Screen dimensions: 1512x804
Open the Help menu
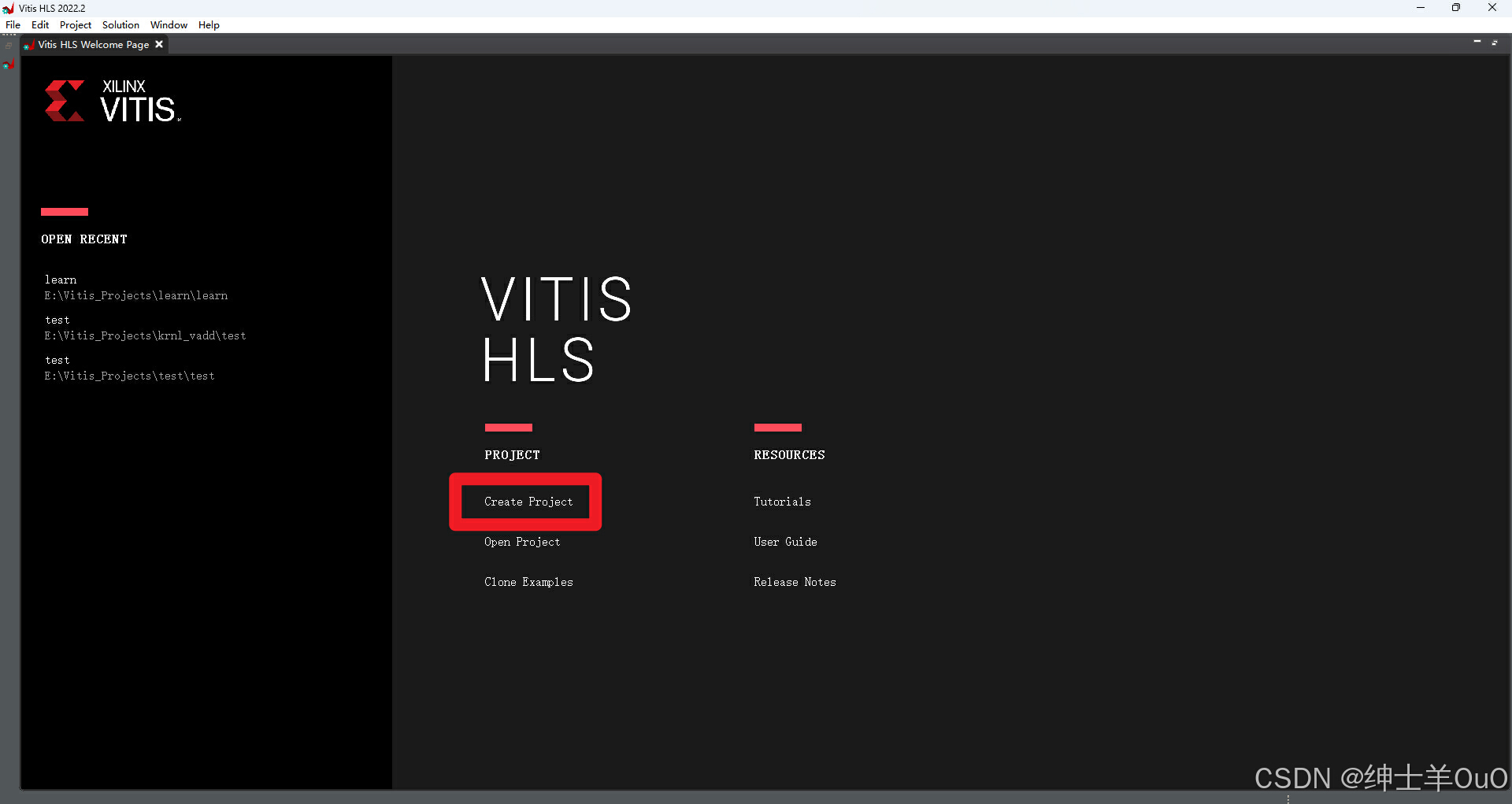pos(209,25)
